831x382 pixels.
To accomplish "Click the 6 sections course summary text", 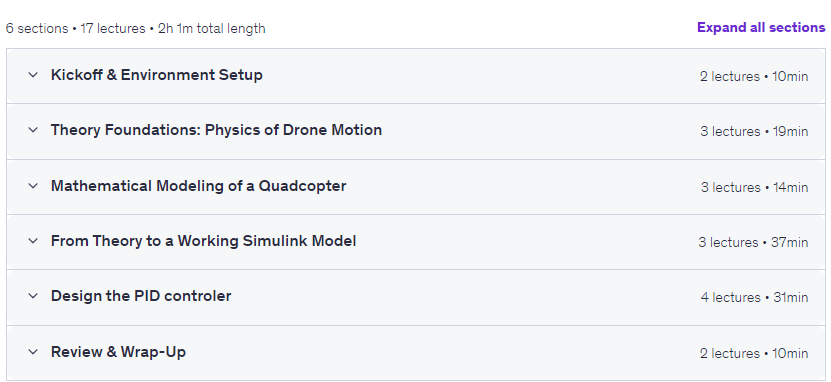I will [136, 29].
